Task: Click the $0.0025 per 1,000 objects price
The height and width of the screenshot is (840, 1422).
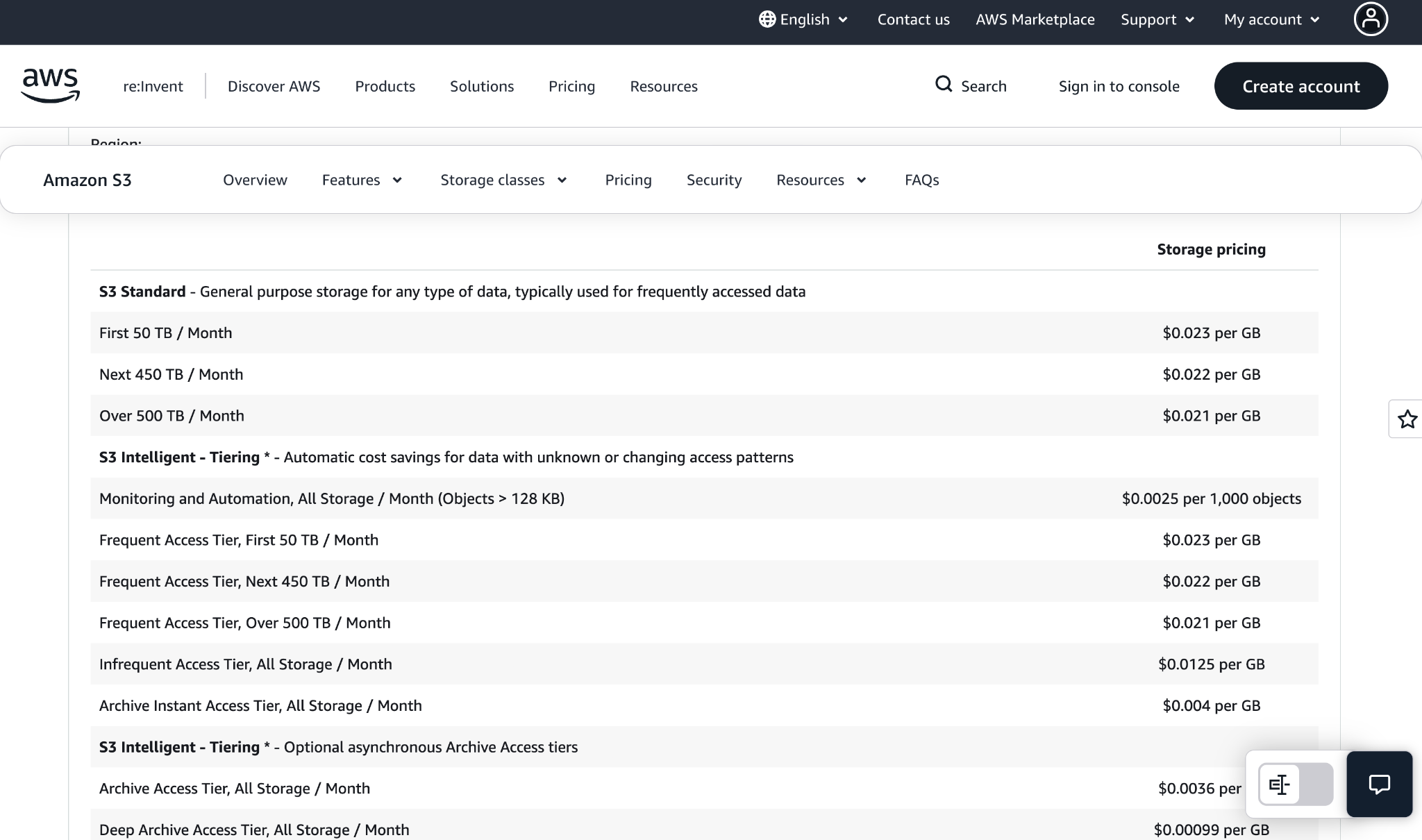Action: [x=1211, y=498]
